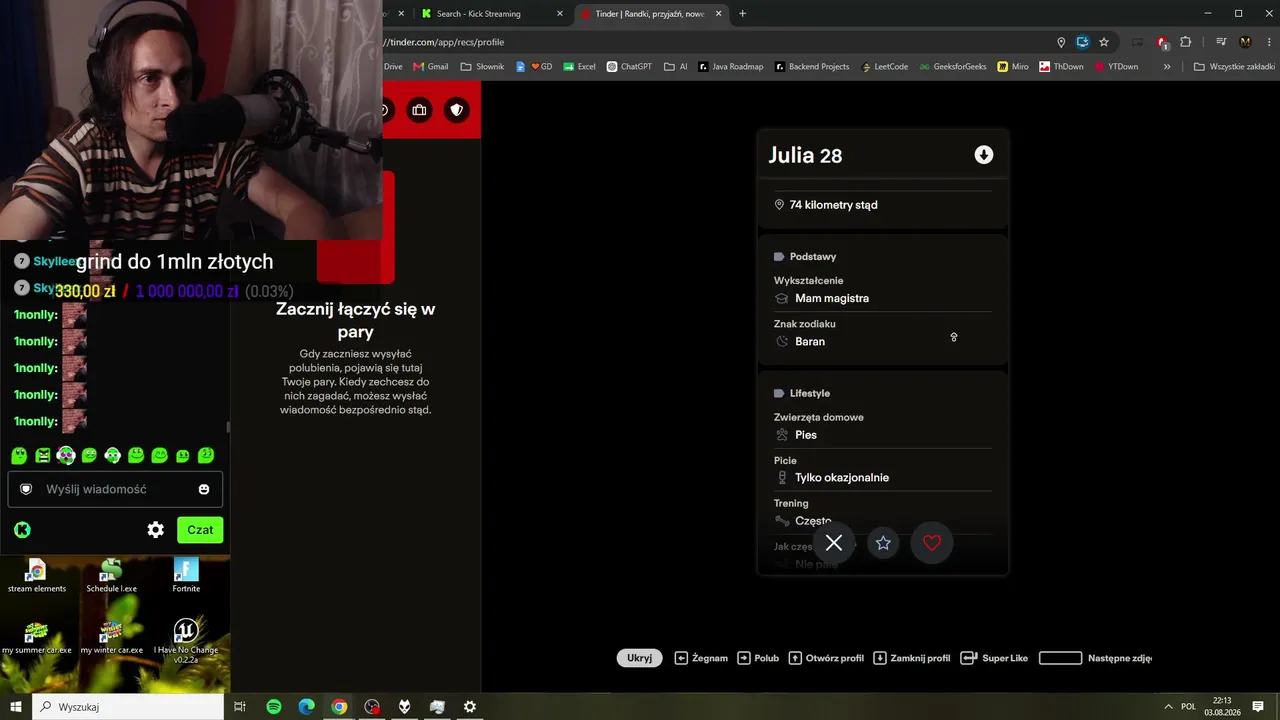The height and width of the screenshot is (720, 1280).
Task: Open the I Have No Change desktop shortcut
Action: (186, 640)
